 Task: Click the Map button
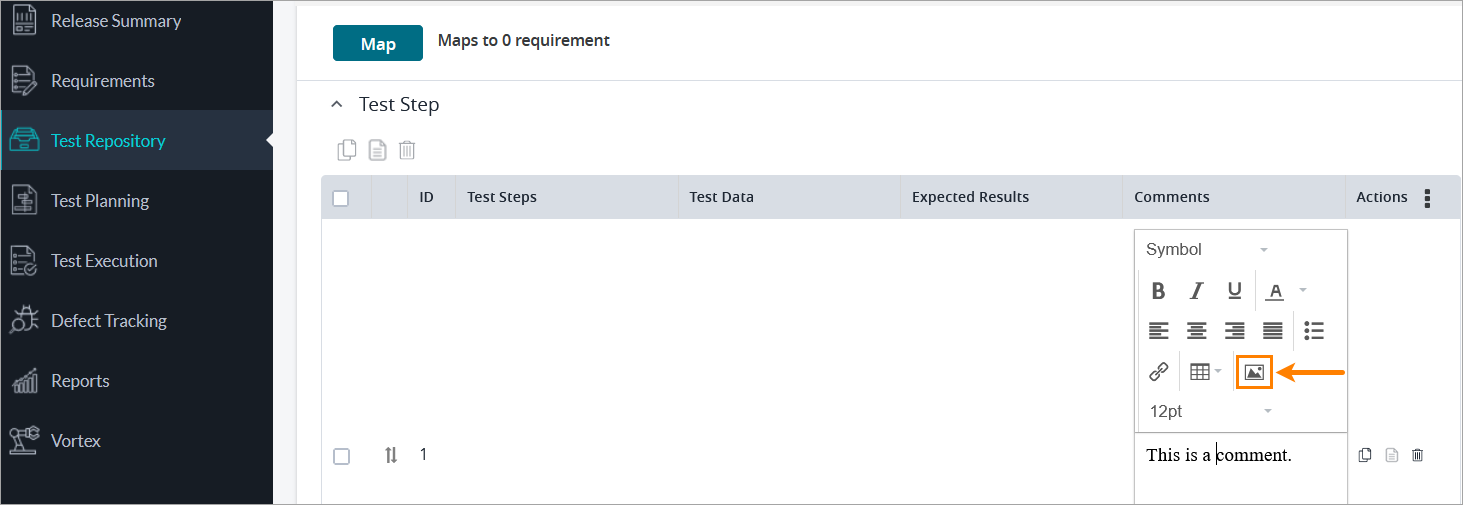tap(378, 43)
